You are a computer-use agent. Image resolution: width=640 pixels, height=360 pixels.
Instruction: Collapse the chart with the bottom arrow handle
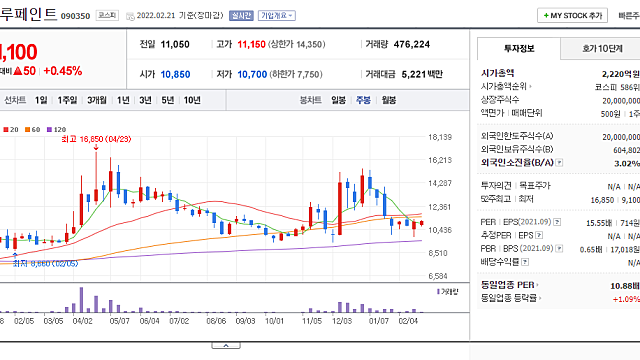(226, 346)
